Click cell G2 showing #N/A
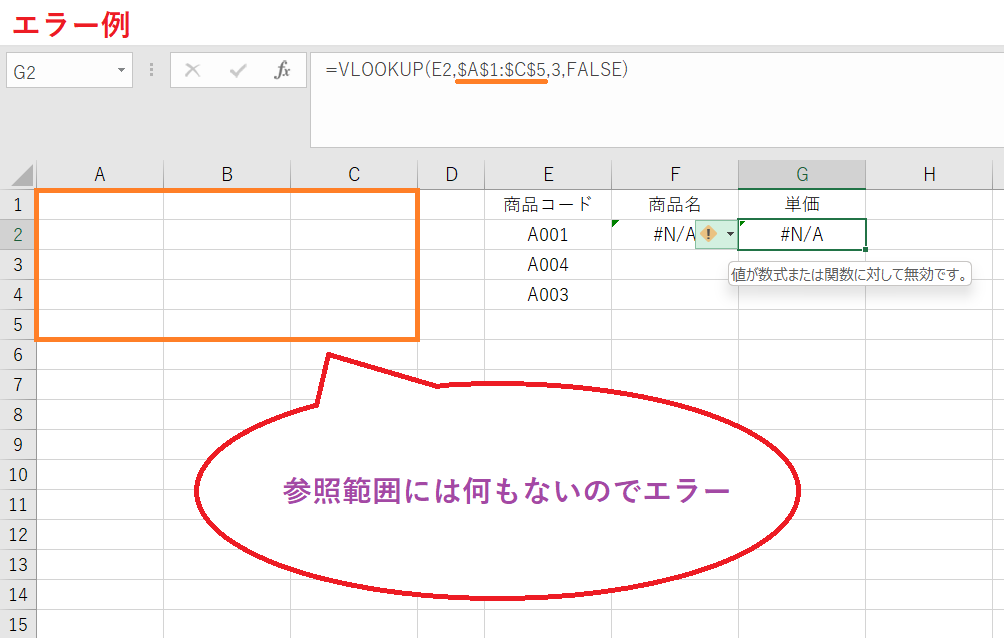This screenshot has width=1004, height=638. pos(802,235)
